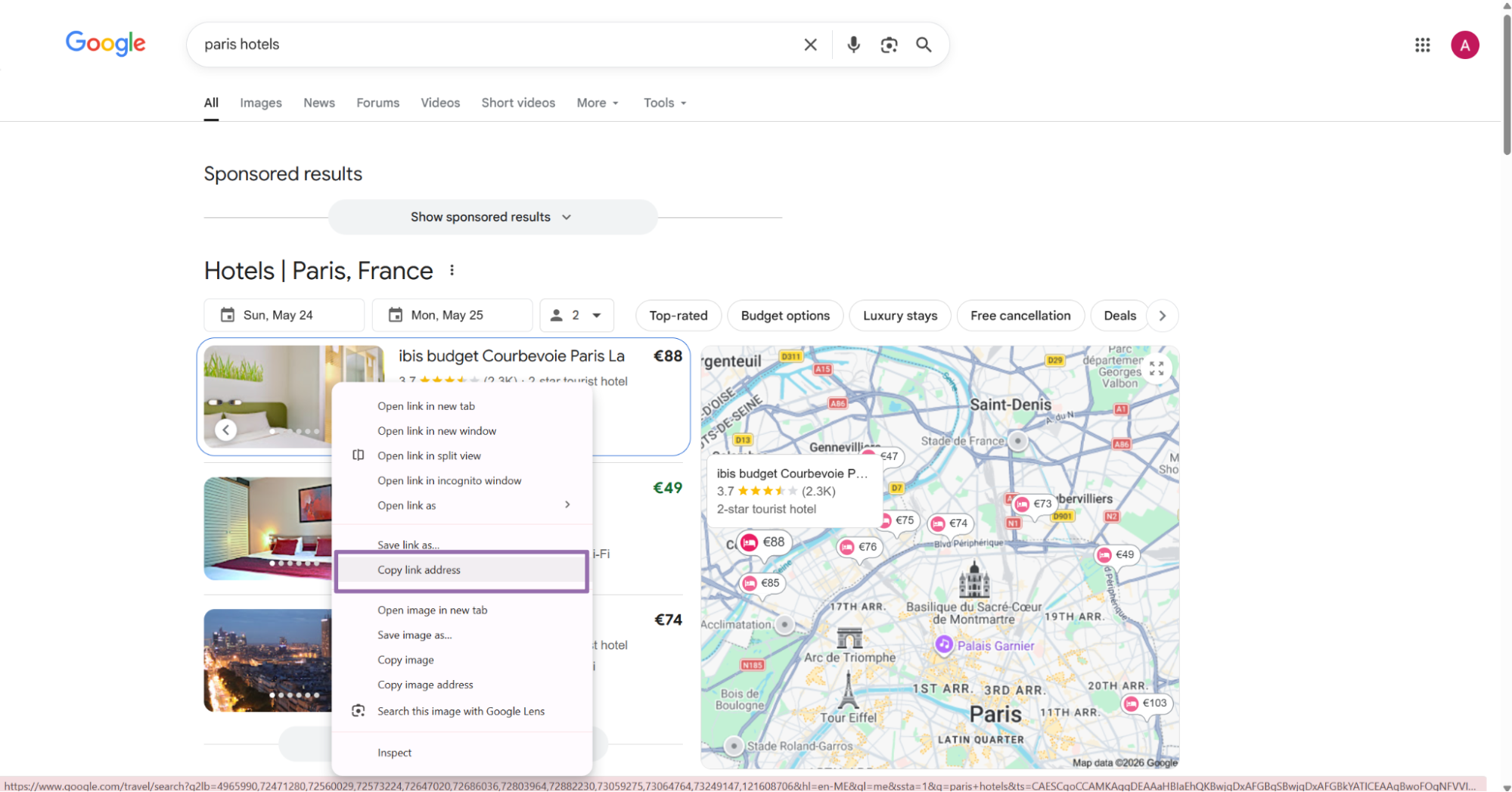
Task: Select the €76 hotel pin on map
Action: [x=859, y=546]
